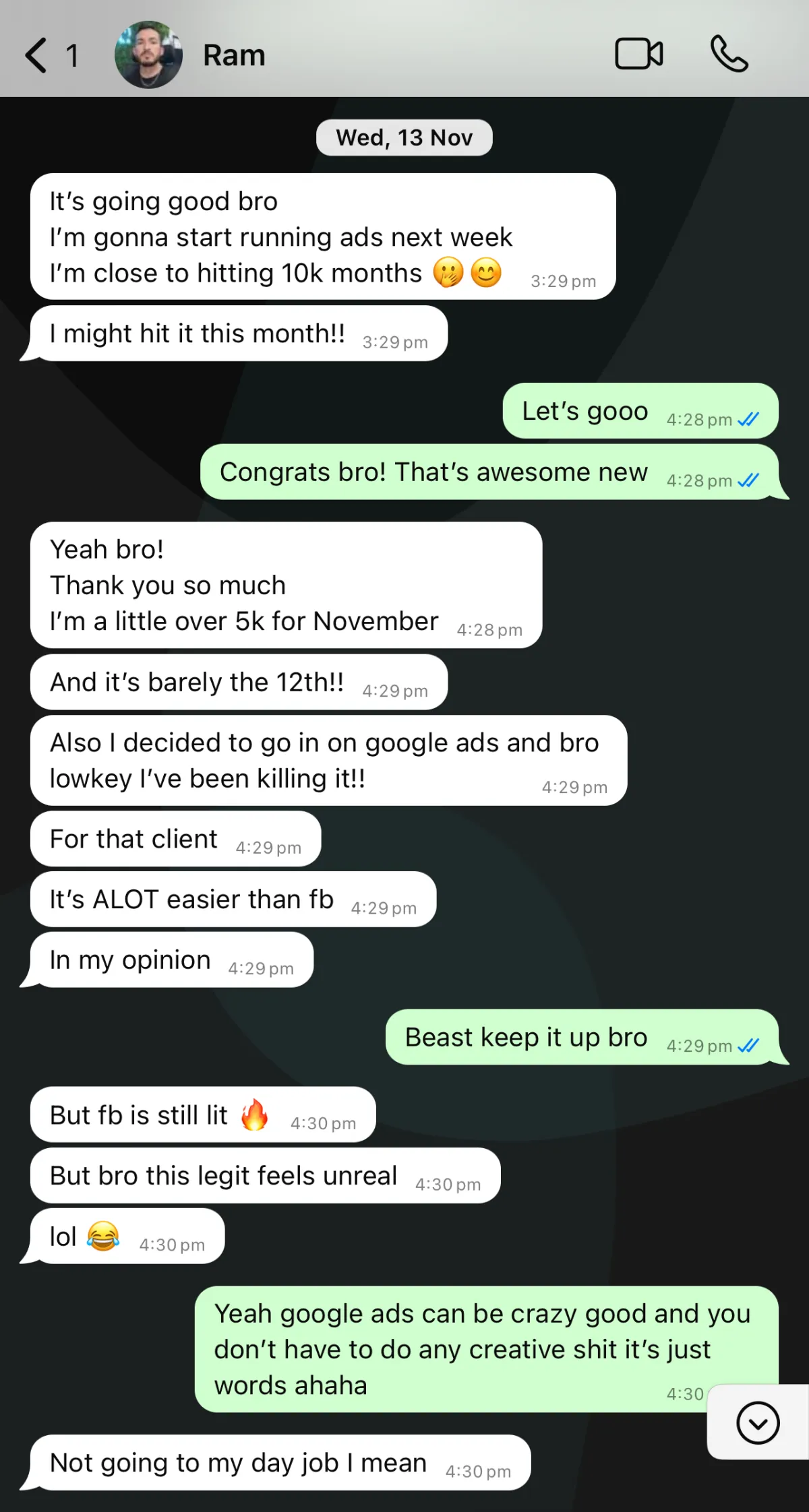Jump to latest messages with down chevron

tap(758, 1423)
